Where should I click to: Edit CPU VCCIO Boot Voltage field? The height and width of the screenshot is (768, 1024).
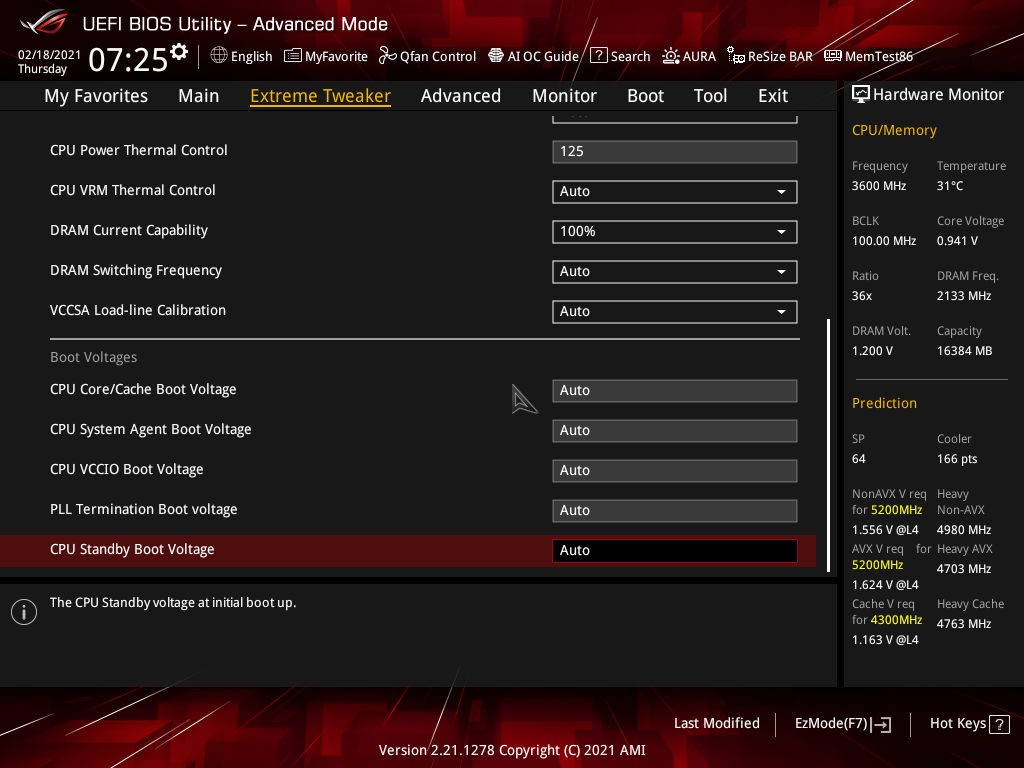point(675,470)
